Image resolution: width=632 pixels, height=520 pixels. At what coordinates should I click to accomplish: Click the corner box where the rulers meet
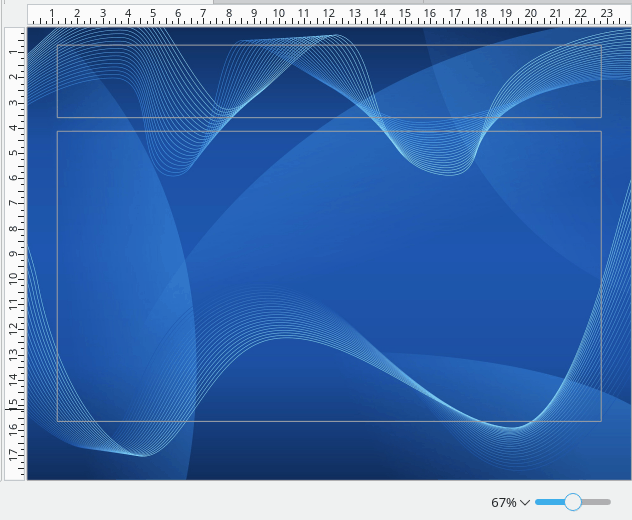[14, 14]
